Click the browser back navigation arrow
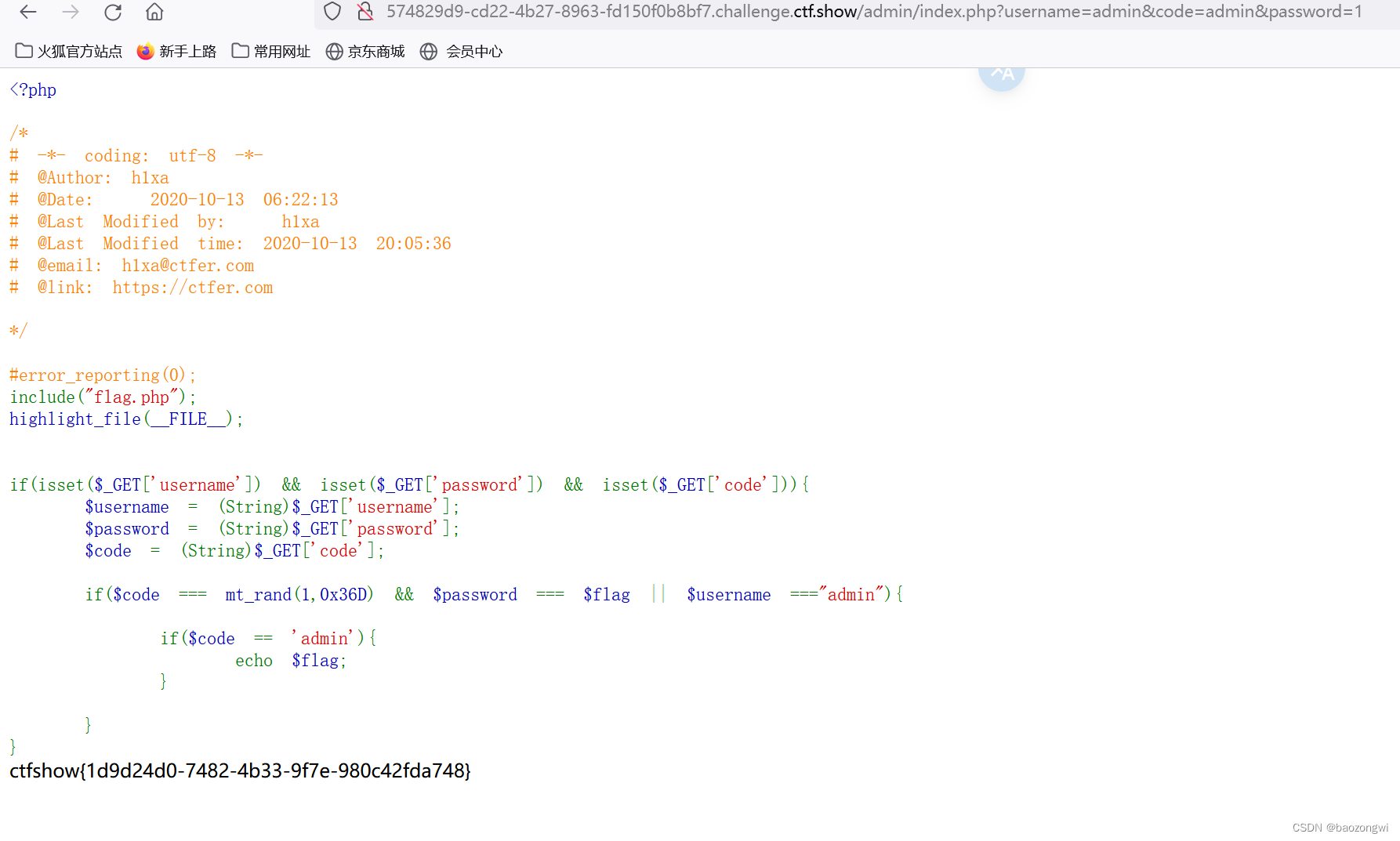Image resolution: width=1400 pixels, height=841 pixels. tap(27, 12)
